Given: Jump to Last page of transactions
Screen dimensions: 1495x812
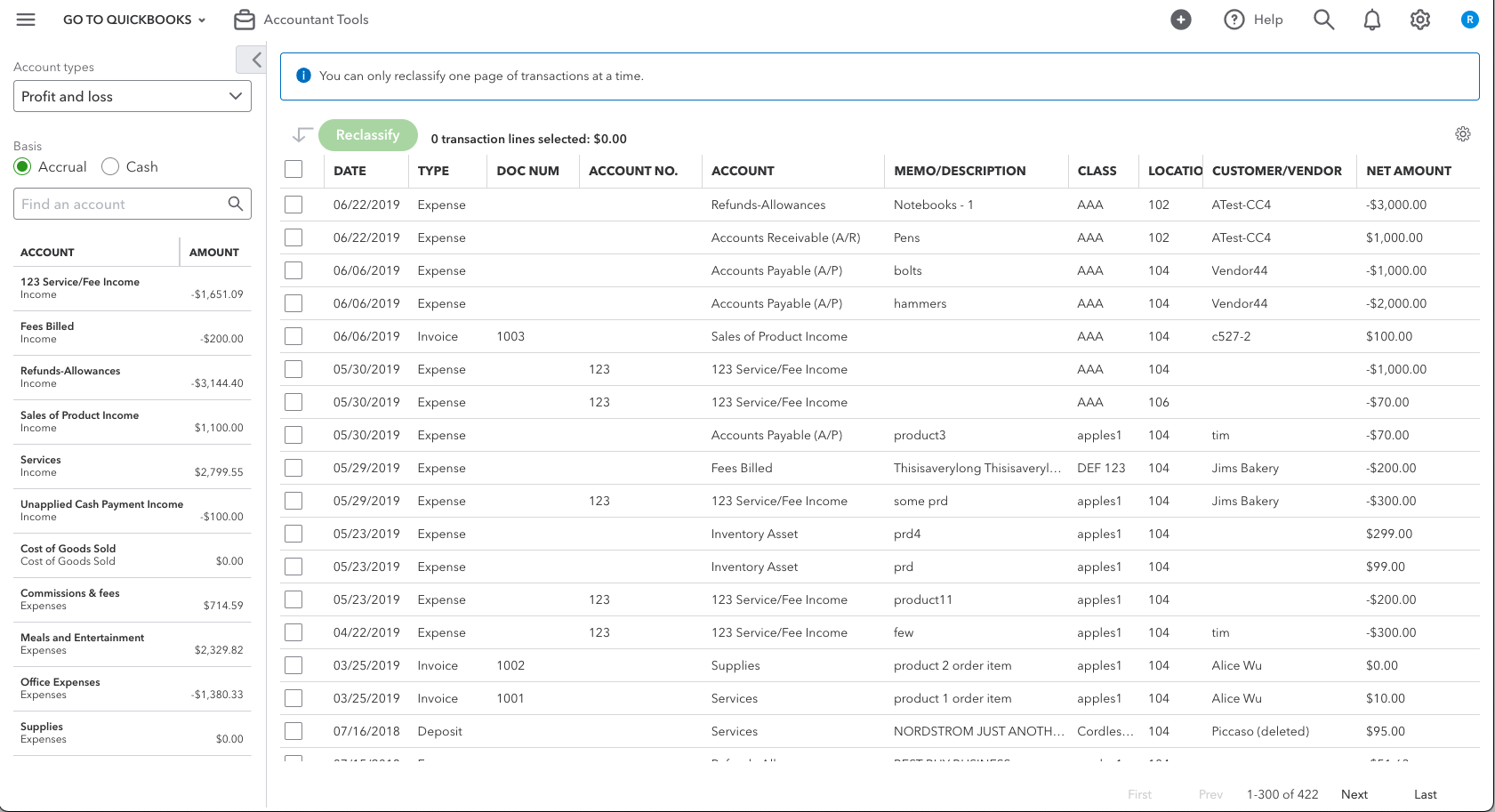Looking at the screenshot, I should pyautogui.click(x=1426, y=794).
